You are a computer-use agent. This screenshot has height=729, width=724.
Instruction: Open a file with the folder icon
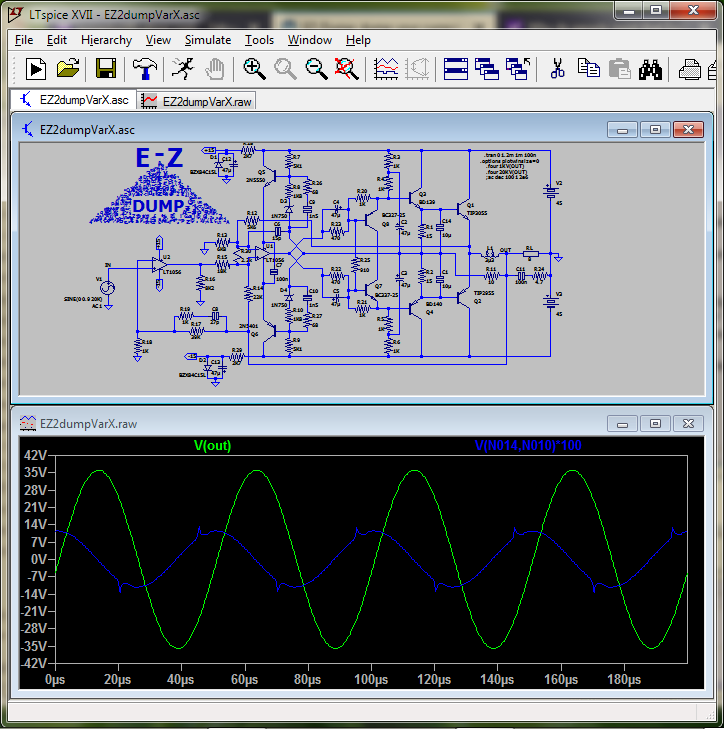point(68,69)
